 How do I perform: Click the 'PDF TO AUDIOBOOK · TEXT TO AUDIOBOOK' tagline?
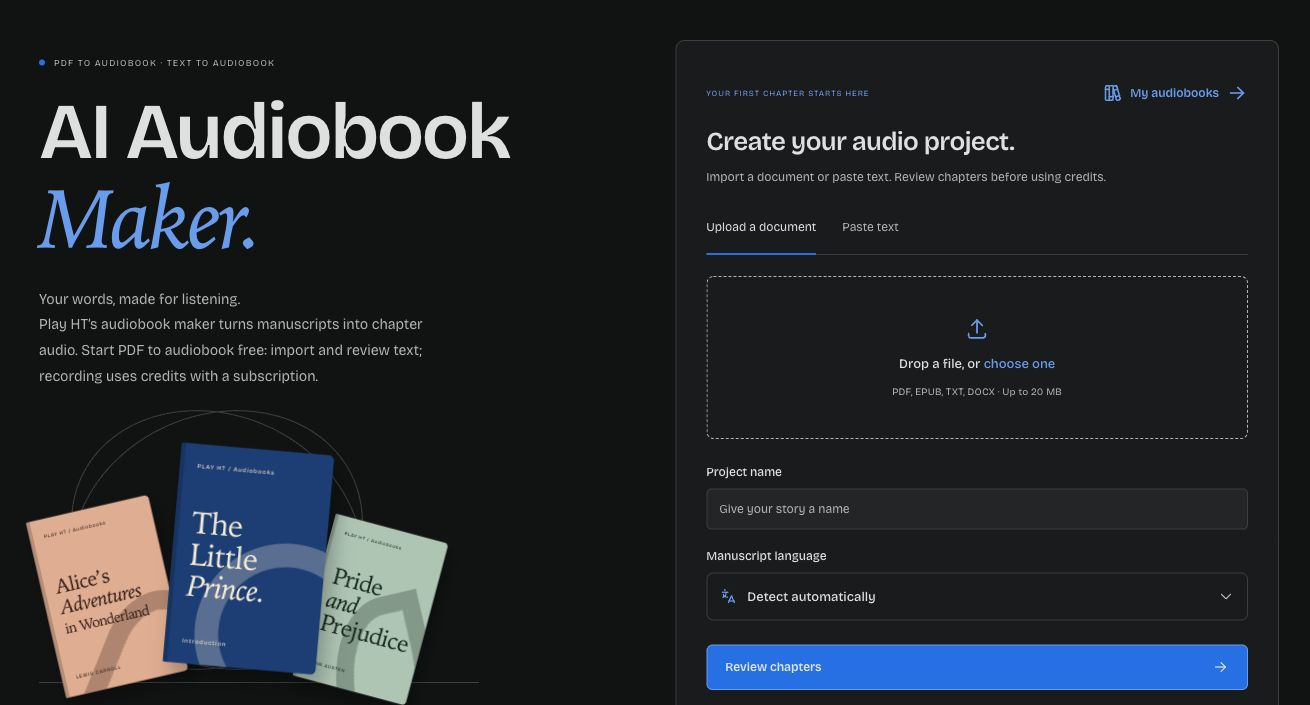click(164, 63)
